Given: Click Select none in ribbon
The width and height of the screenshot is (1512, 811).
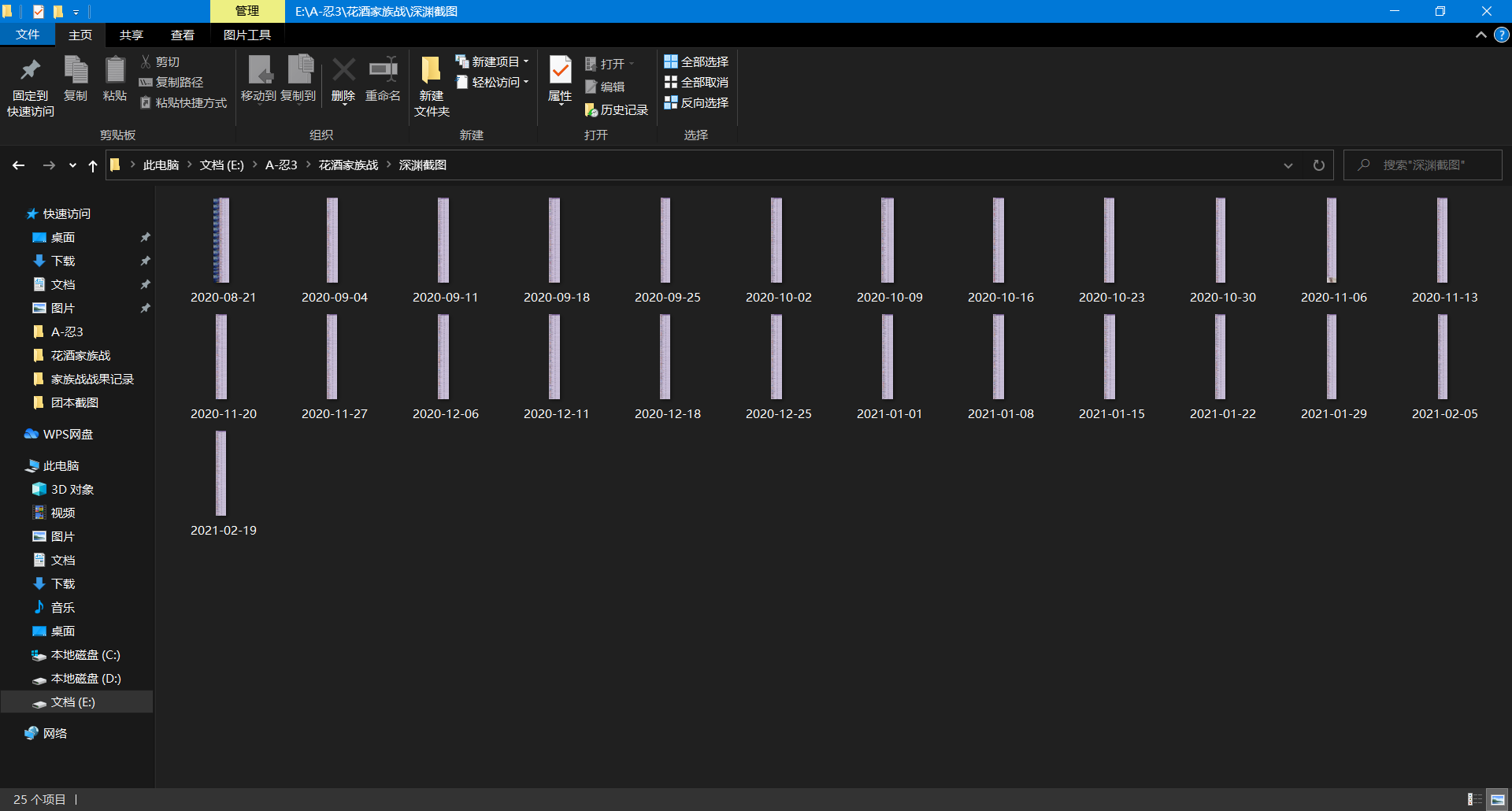Looking at the screenshot, I should 696,82.
